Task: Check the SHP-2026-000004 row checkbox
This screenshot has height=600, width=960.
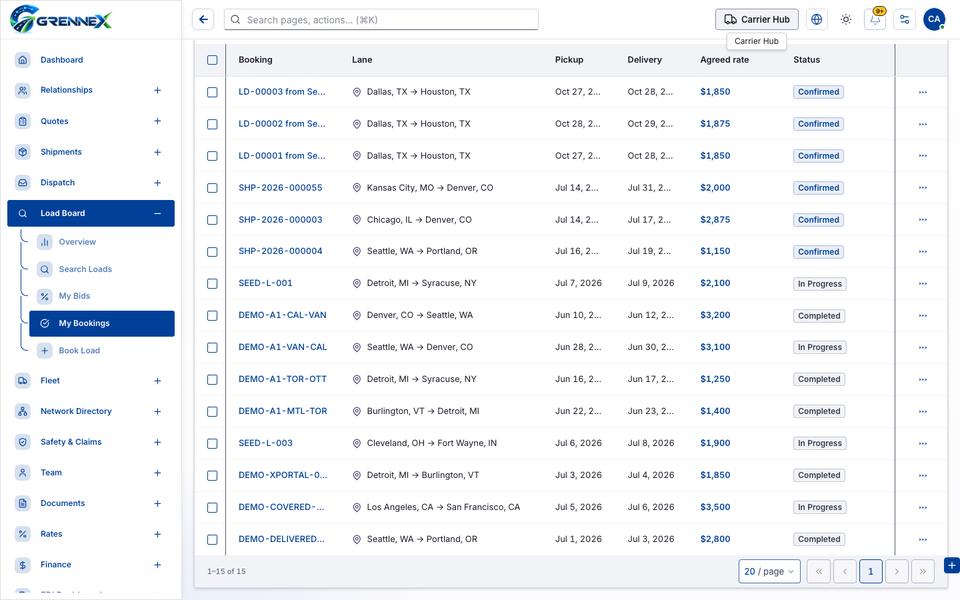Action: coord(212,252)
